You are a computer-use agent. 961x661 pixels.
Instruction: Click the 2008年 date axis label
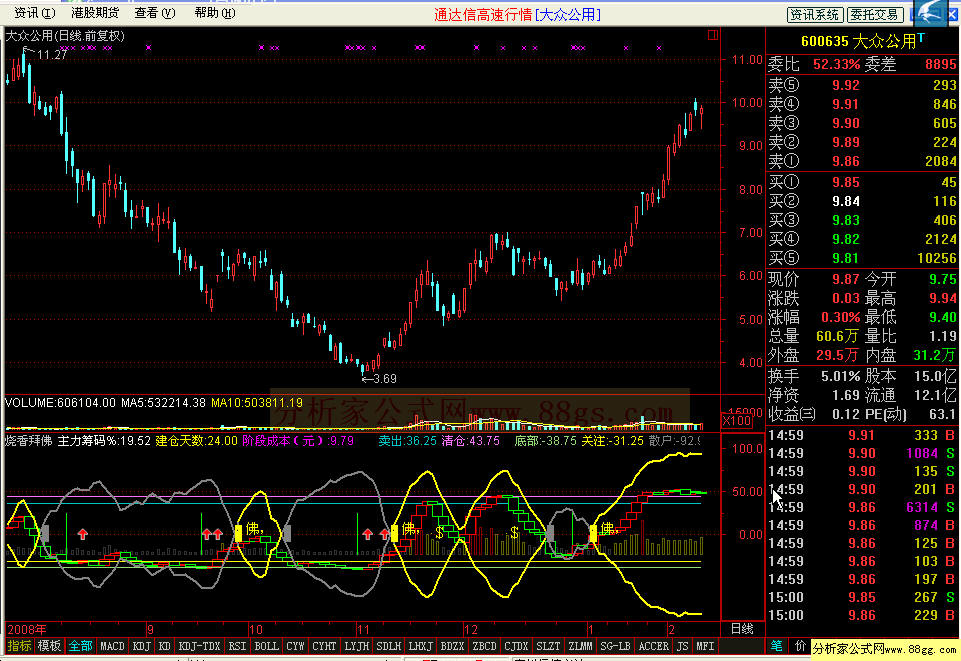[x=26, y=629]
